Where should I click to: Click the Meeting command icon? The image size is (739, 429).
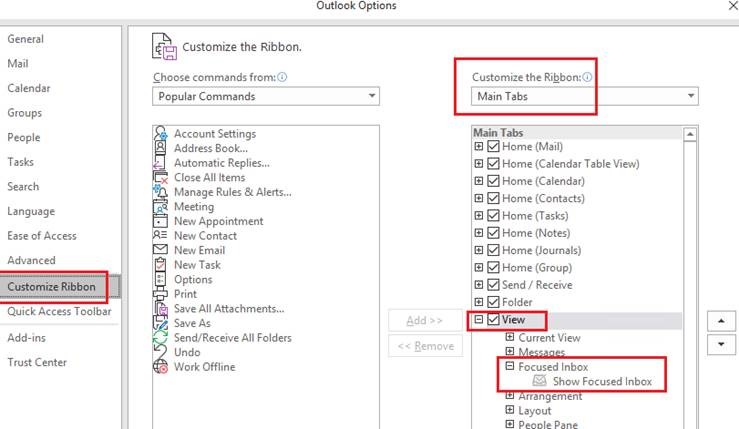pos(160,206)
